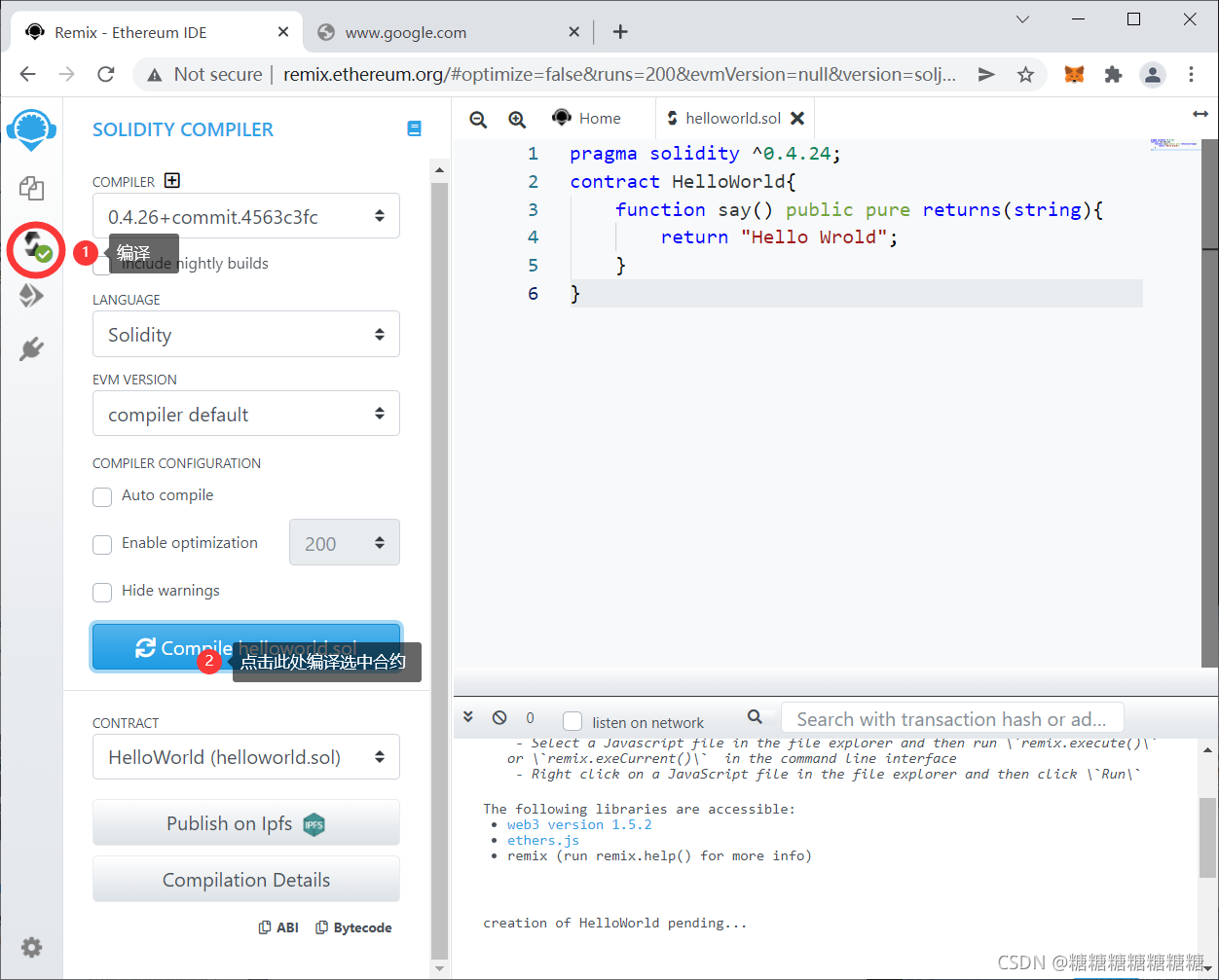Viewport: 1219px width, 980px height.
Task: Click the pragma solidity line
Action: 705,153
